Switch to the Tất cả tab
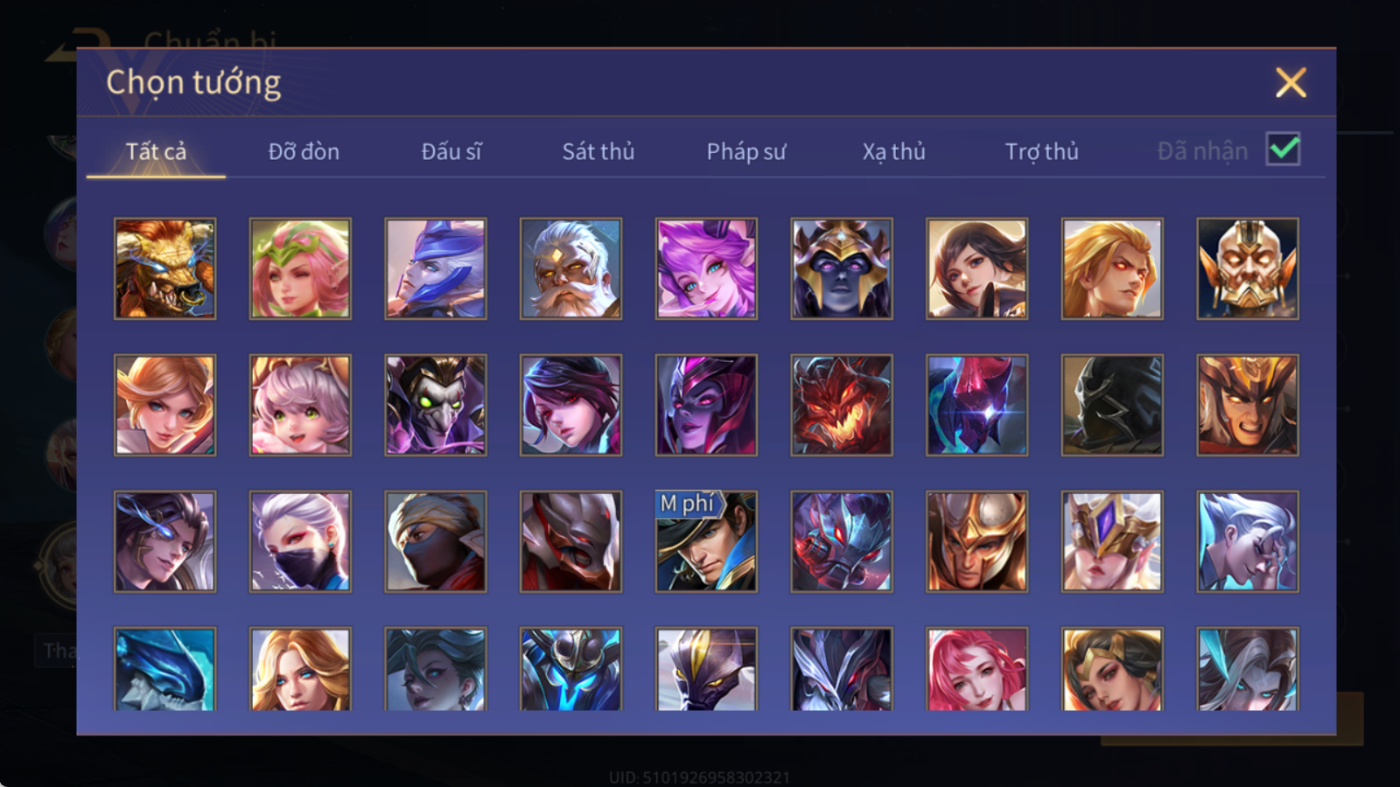This screenshot has width=1400, height=787. [156, 152]
